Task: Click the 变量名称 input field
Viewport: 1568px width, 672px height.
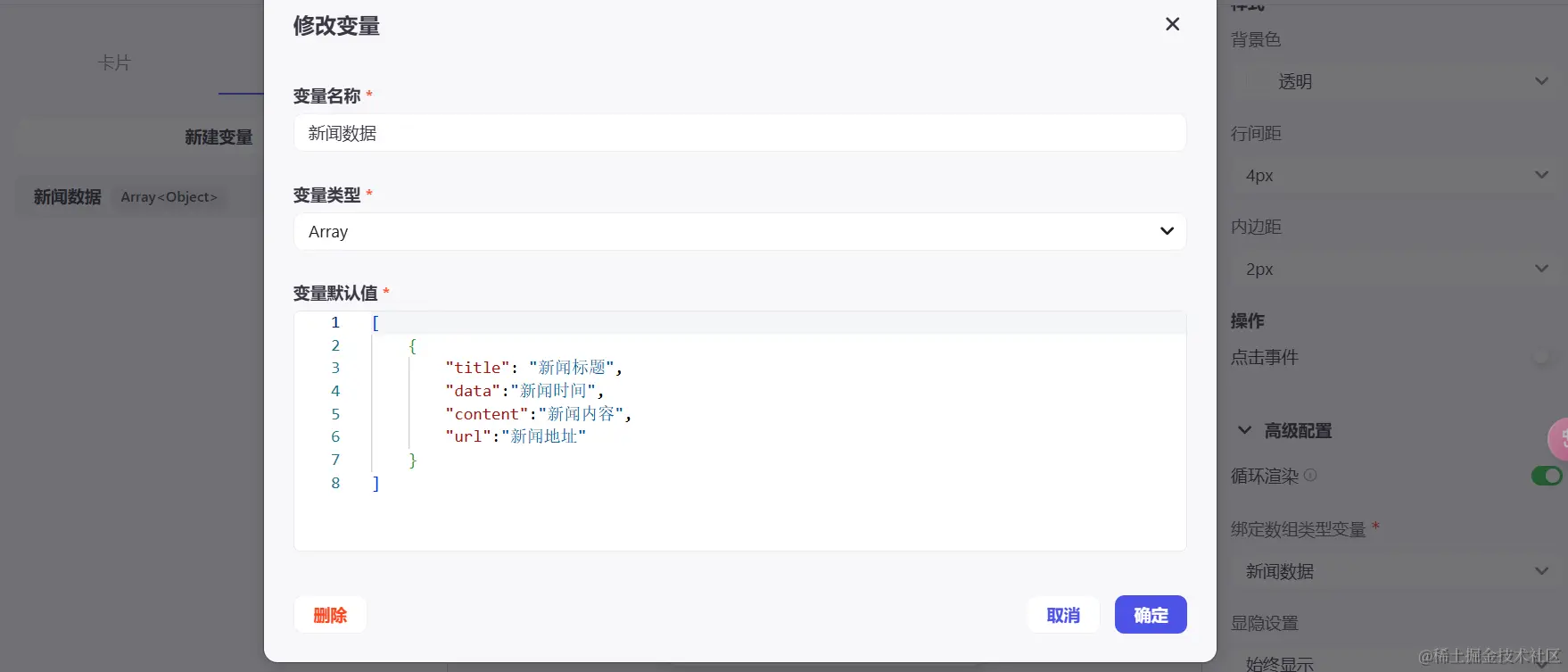Action: click(x=739, y=133)
